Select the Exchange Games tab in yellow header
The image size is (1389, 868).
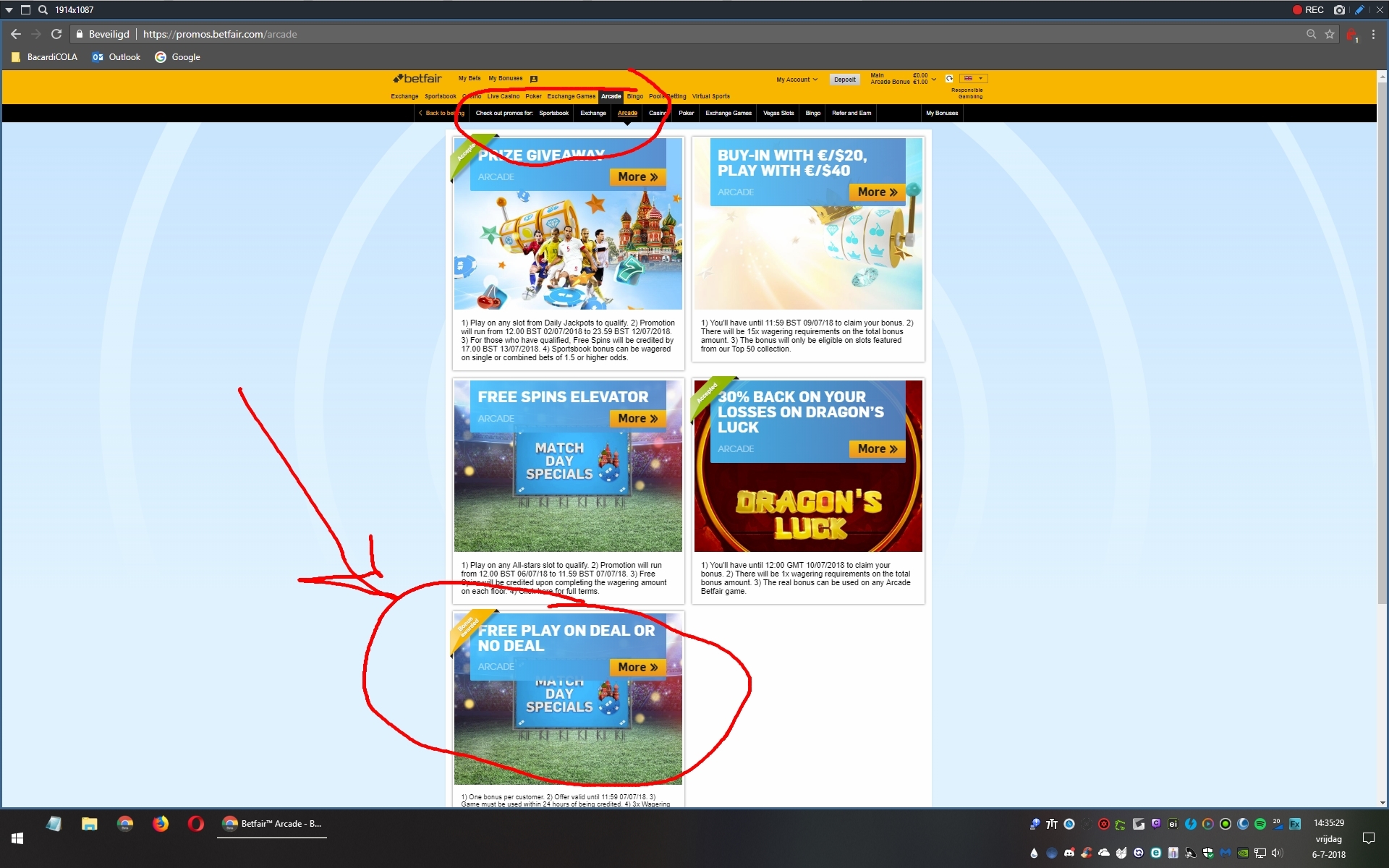(571, 96)
